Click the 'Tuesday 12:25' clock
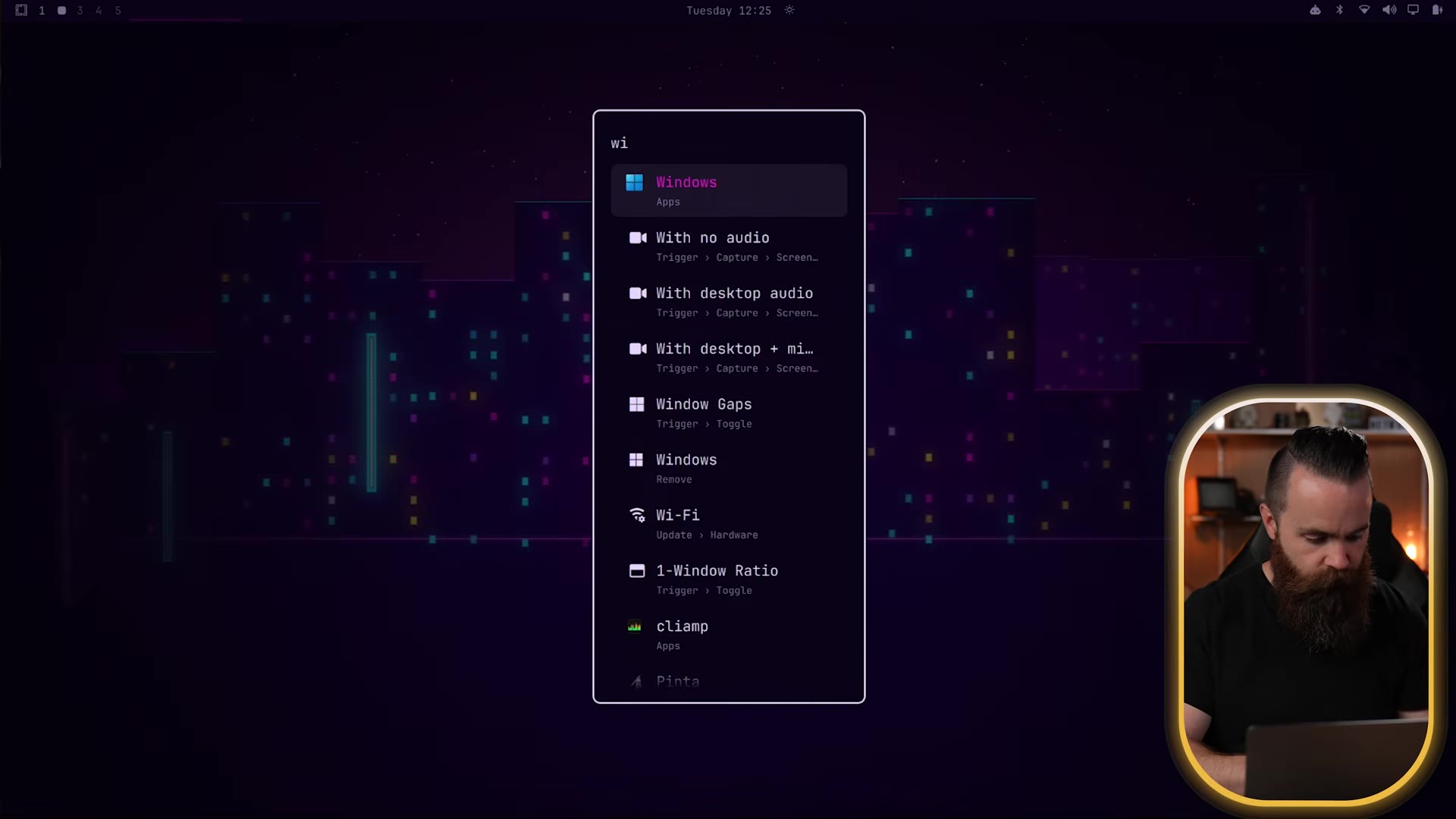The image size is (1456, 819). click(x=729, y=11)
